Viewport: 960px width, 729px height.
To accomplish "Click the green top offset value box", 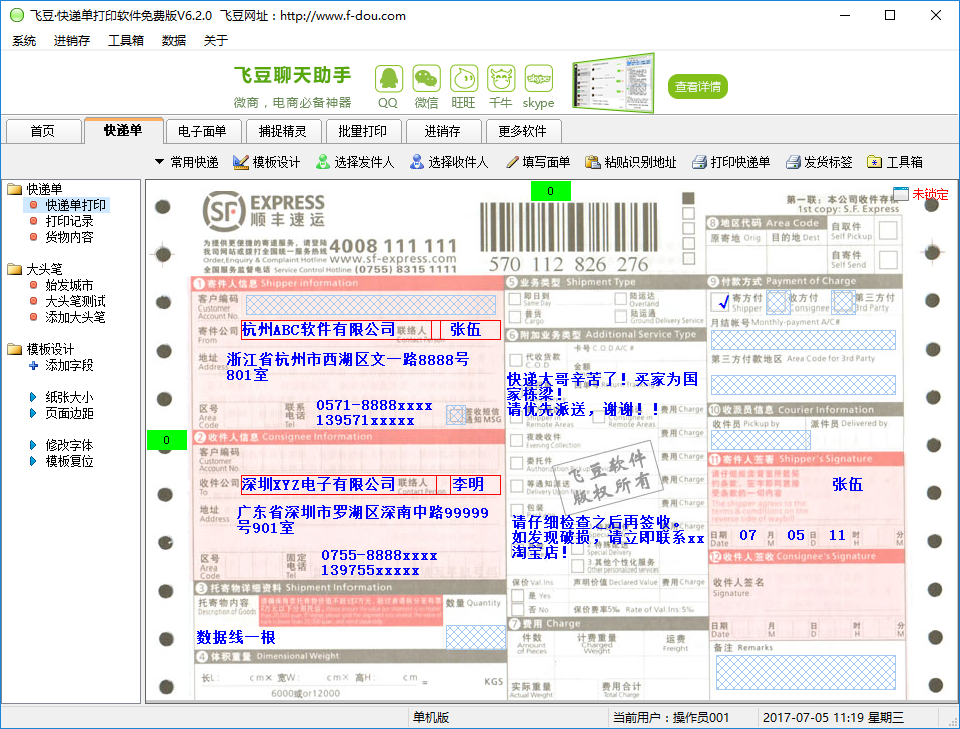I will point(550,191).
